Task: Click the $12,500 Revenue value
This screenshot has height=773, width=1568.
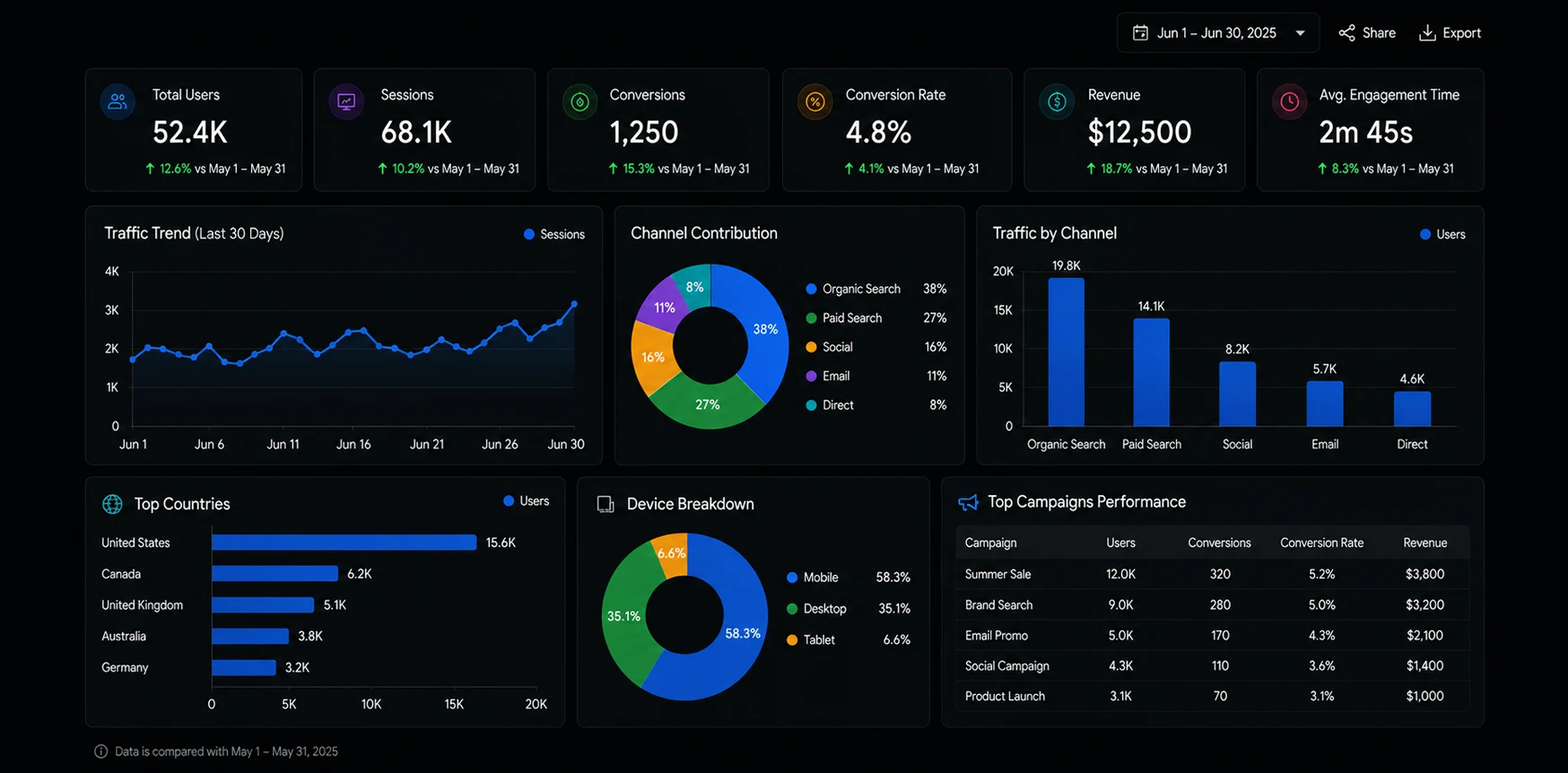Action: click(x=1139, y=133)
